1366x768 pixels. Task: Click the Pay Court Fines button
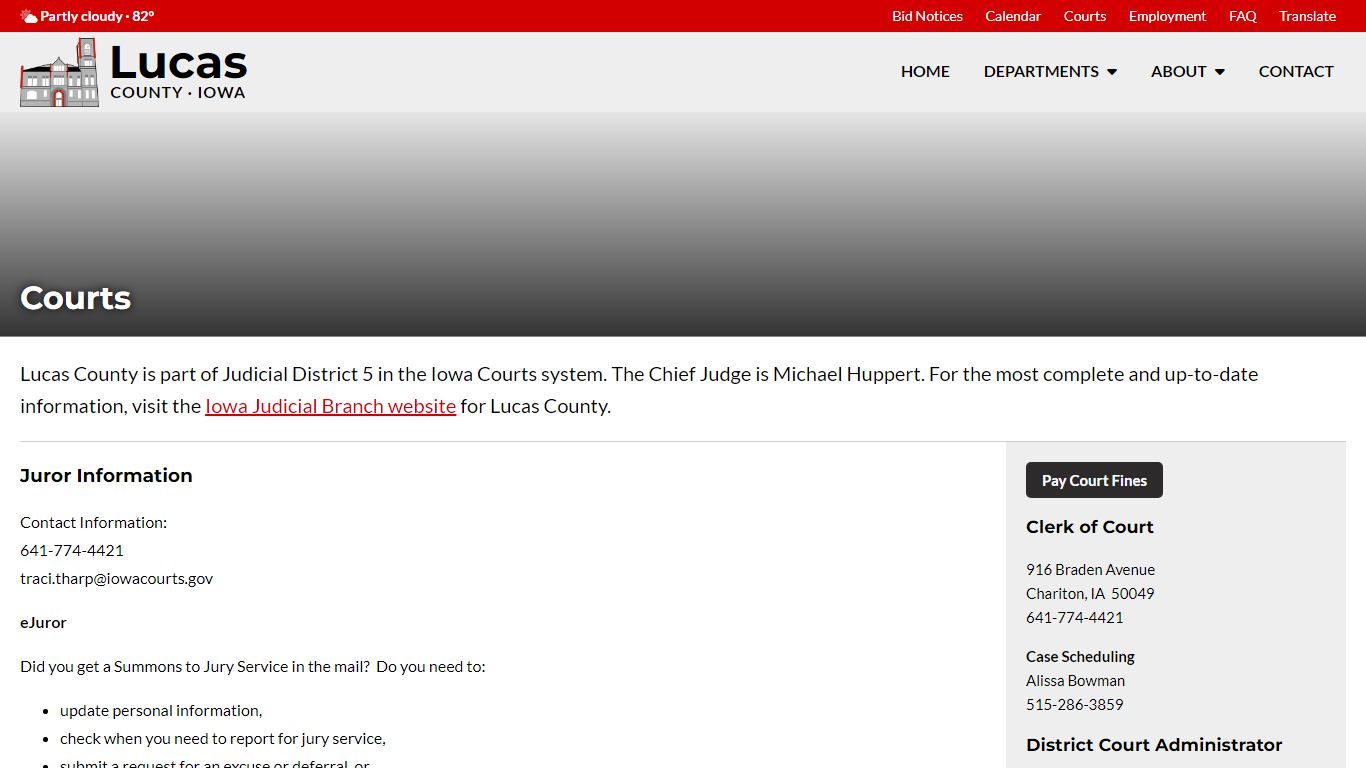coord(1094,480)
